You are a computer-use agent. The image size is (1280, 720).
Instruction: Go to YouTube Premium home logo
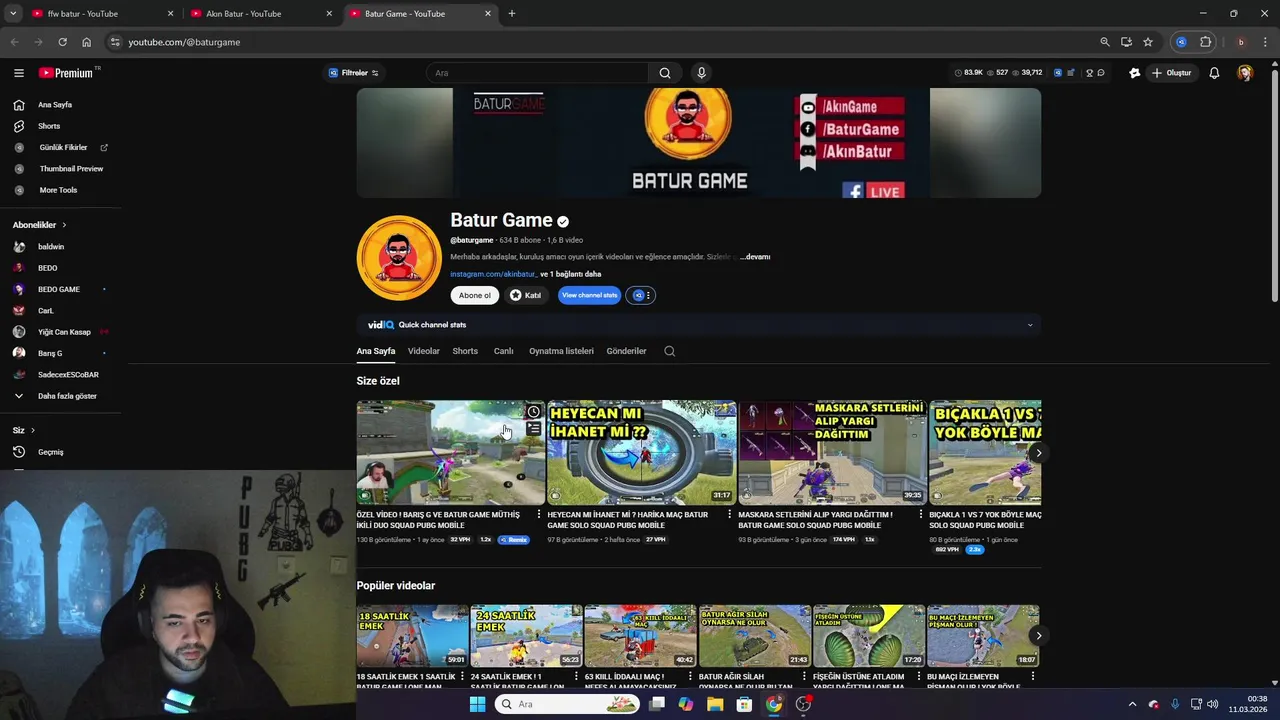click(x=68, y=73)
